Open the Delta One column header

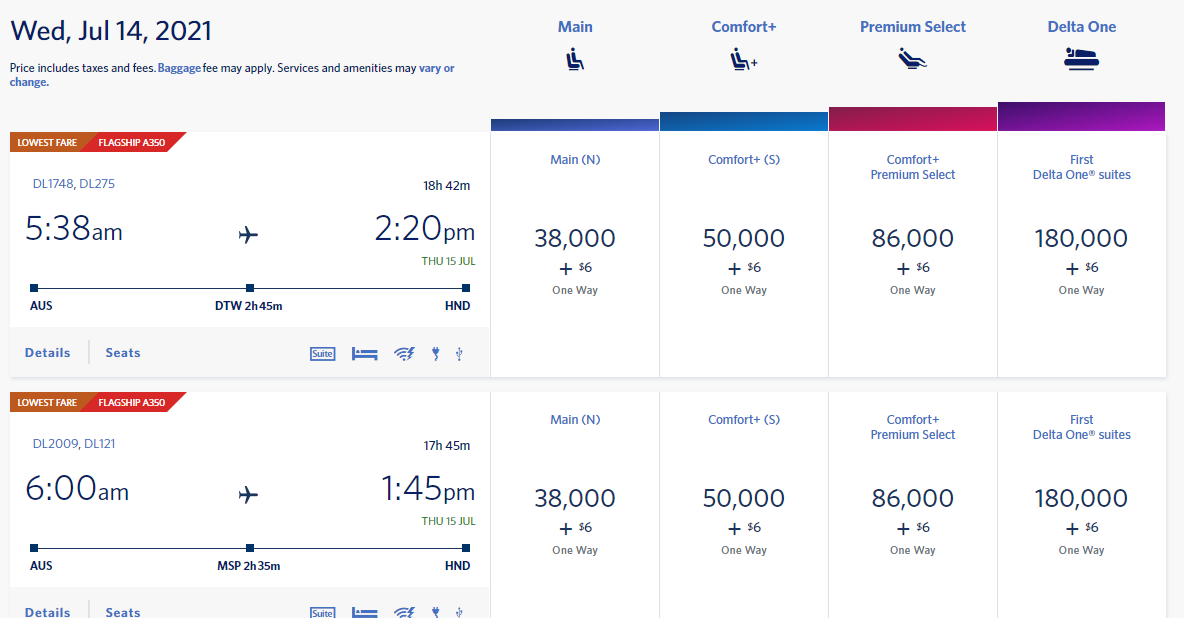click(x=1081, y=26)
